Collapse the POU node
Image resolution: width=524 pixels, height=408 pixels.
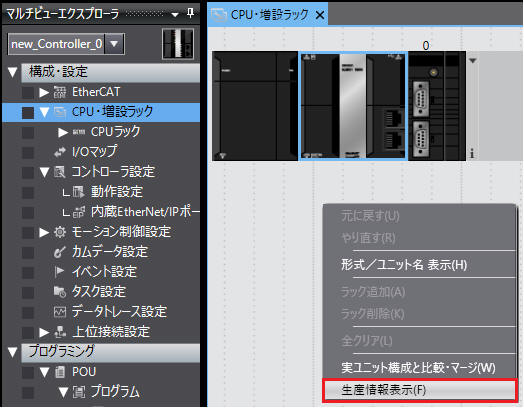pos(44,372)
